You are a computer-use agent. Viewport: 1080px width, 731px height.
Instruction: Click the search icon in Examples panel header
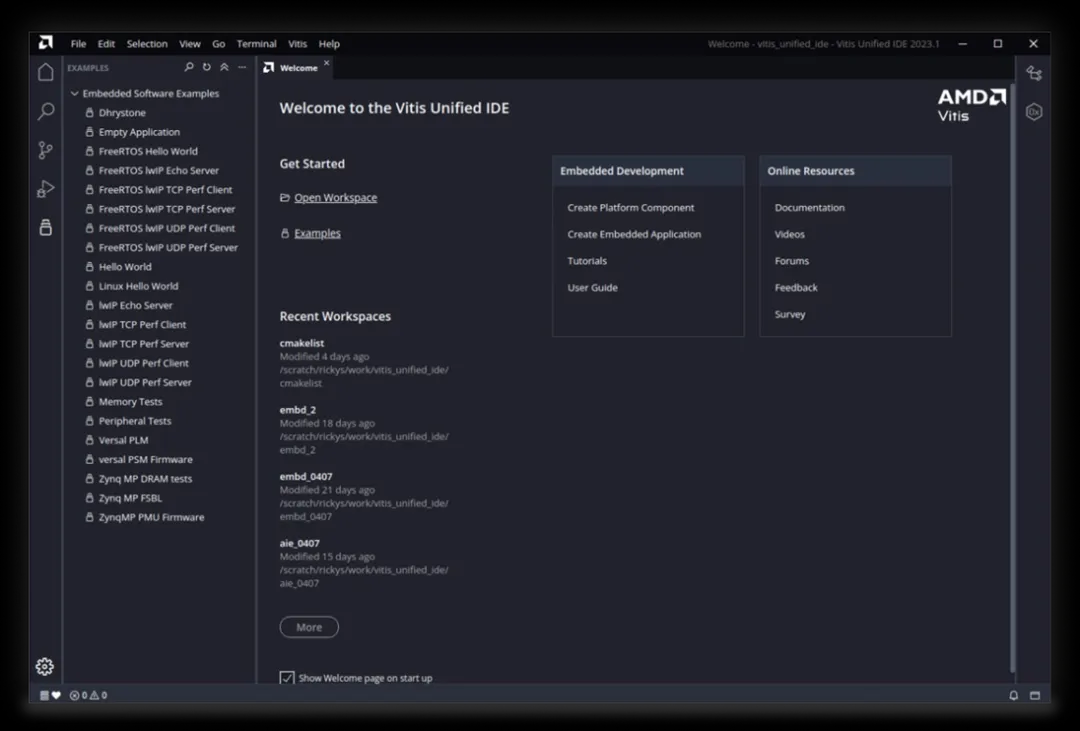190,68
